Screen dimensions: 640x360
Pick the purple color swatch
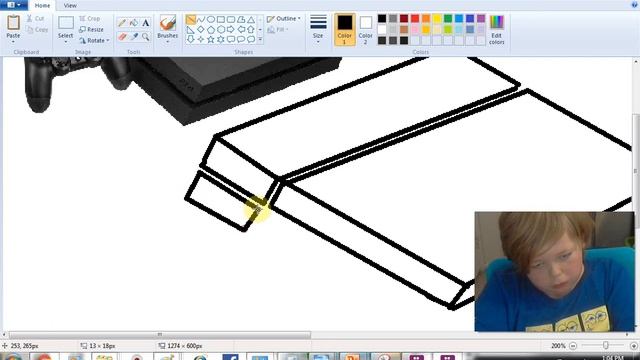[x=481, y=18]
